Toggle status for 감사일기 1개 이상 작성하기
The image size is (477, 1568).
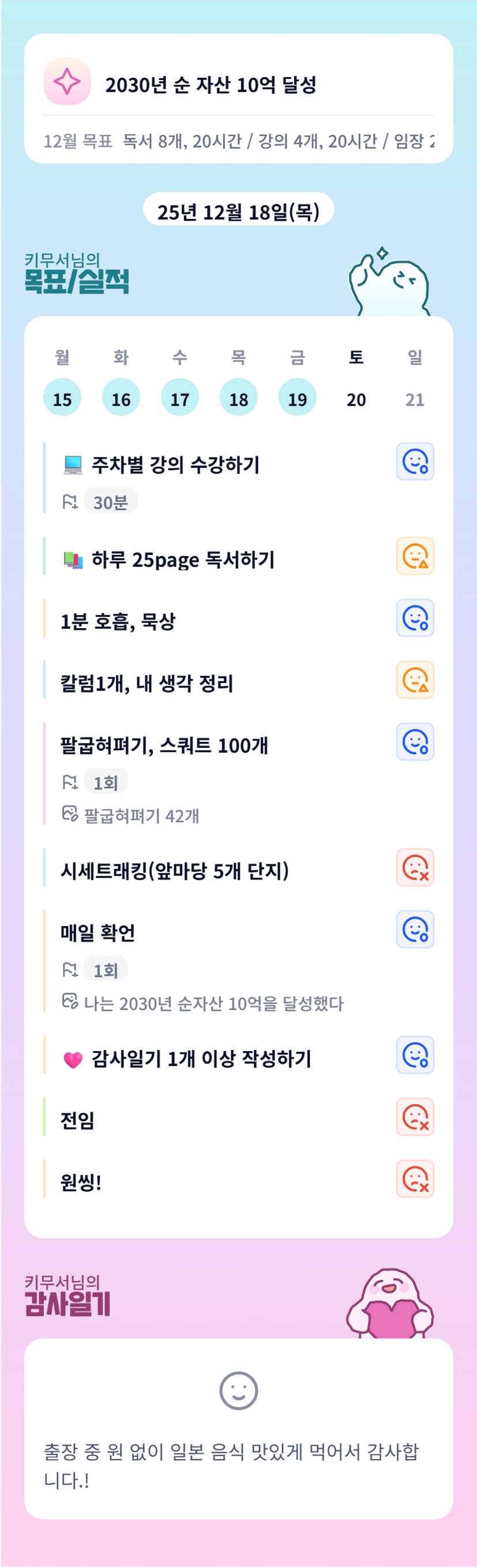coord(415,1055)
